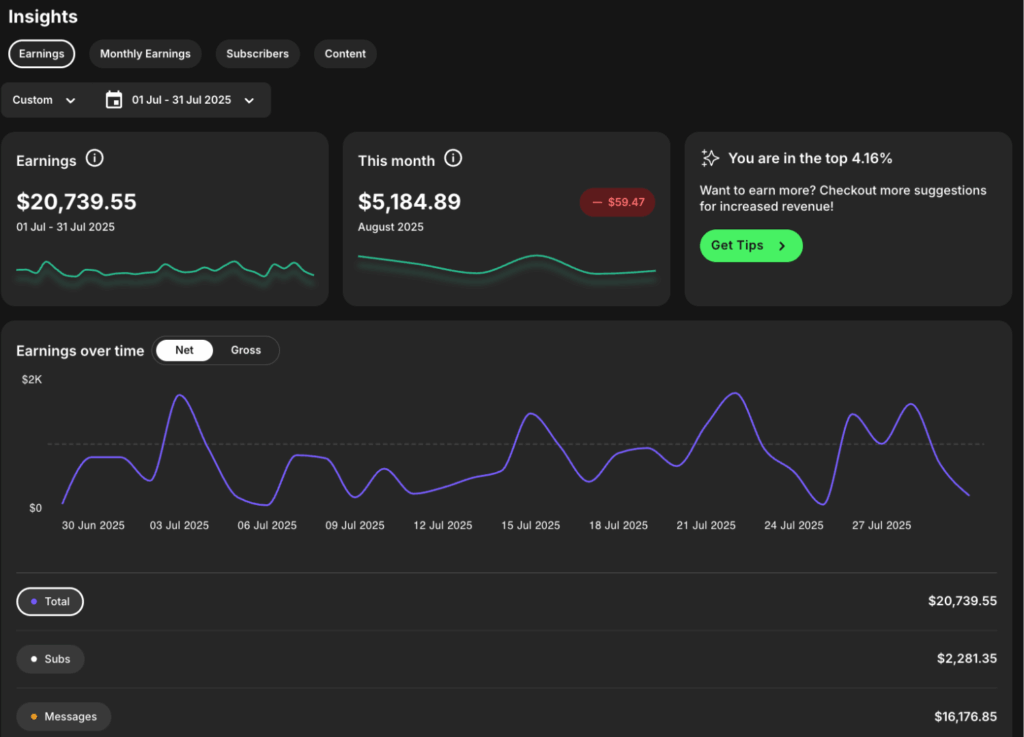Image resolution: width=1024 pixels, height=737 pixels.
Task: Open the Custom period dropdown
Action: [x=44, y=100]
